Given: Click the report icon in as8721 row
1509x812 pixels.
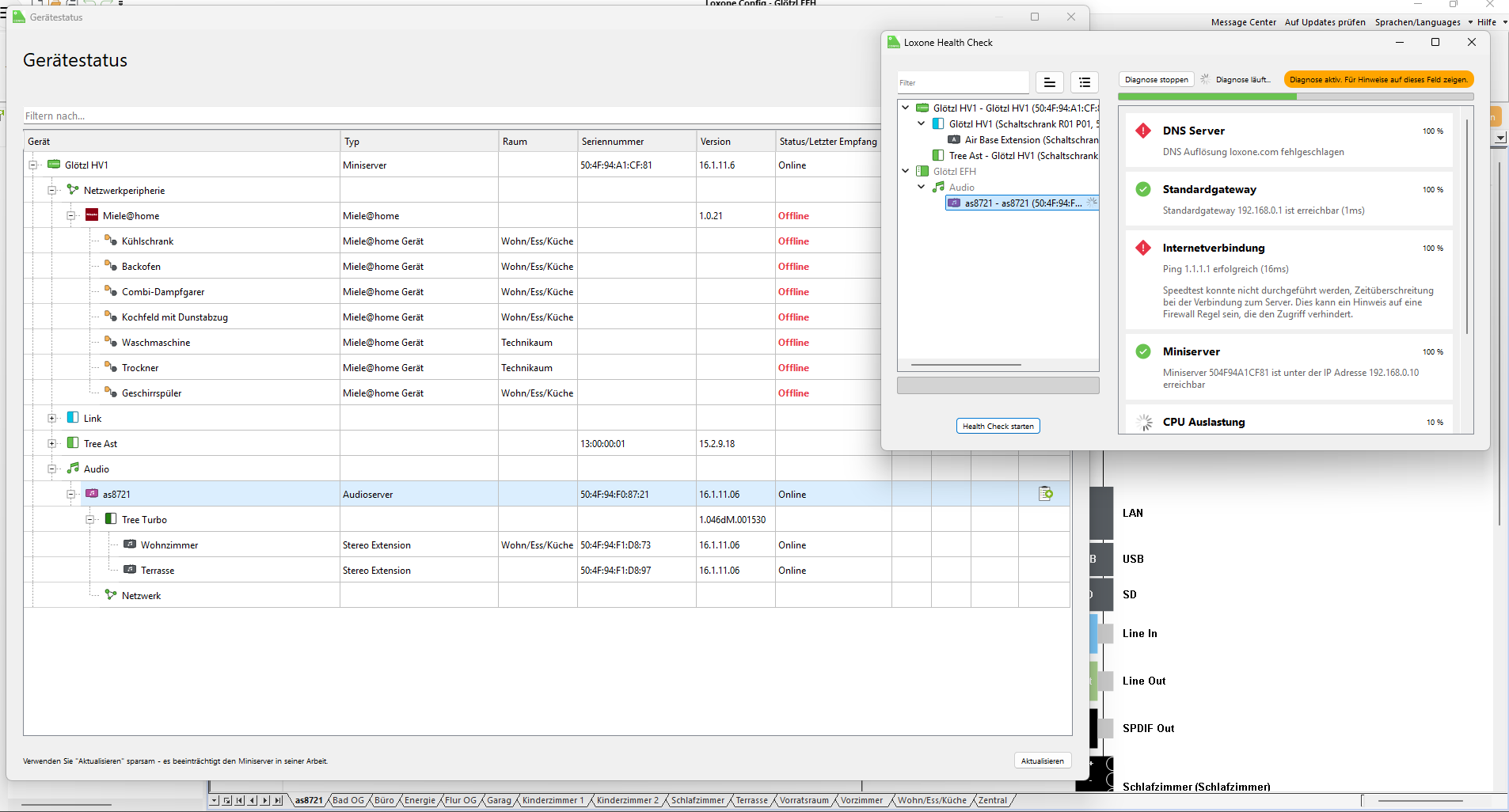Looking at the screenshot, I should coord(1045,494).
